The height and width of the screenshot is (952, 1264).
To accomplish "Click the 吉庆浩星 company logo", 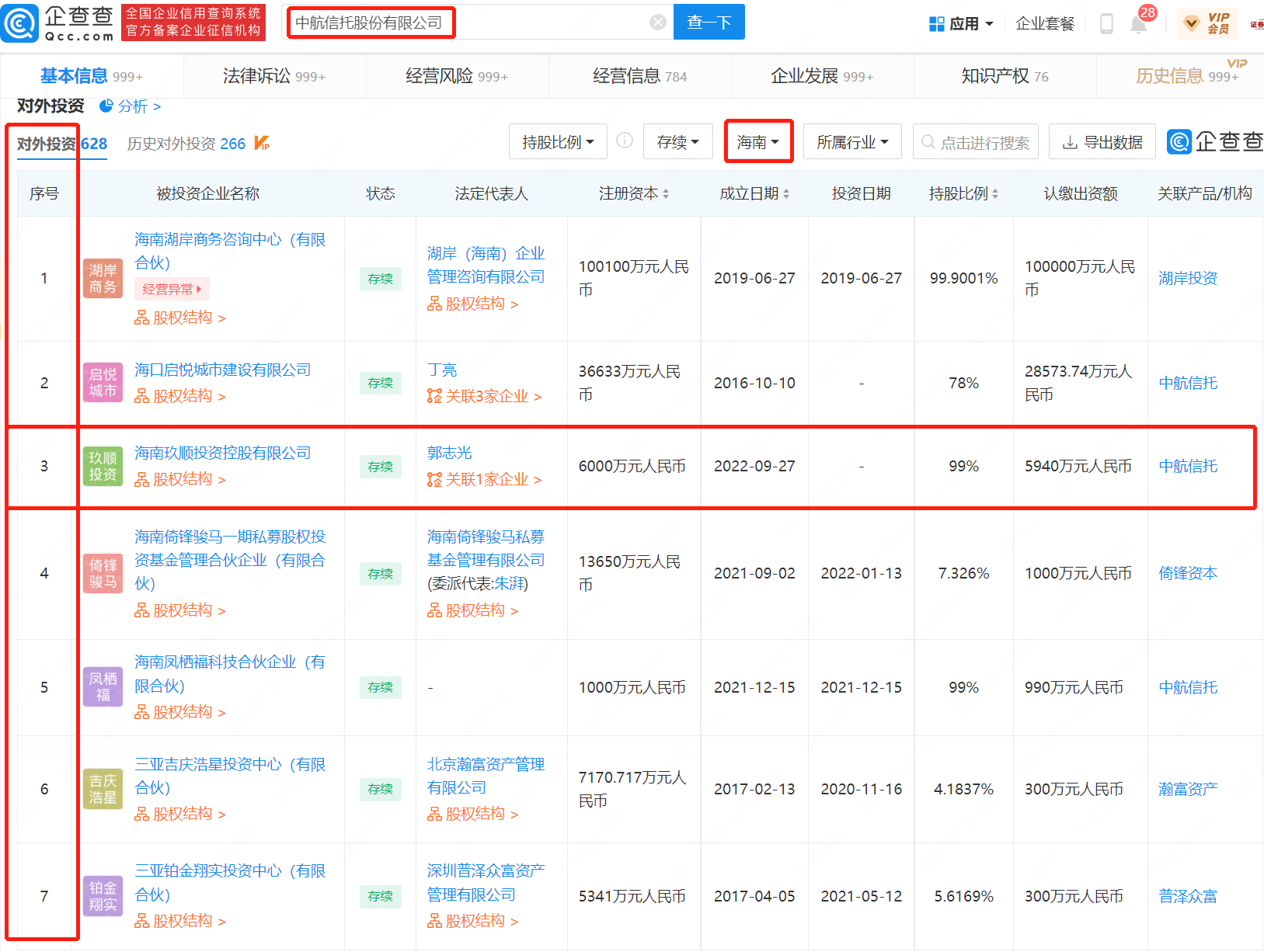I will point(103,789).
